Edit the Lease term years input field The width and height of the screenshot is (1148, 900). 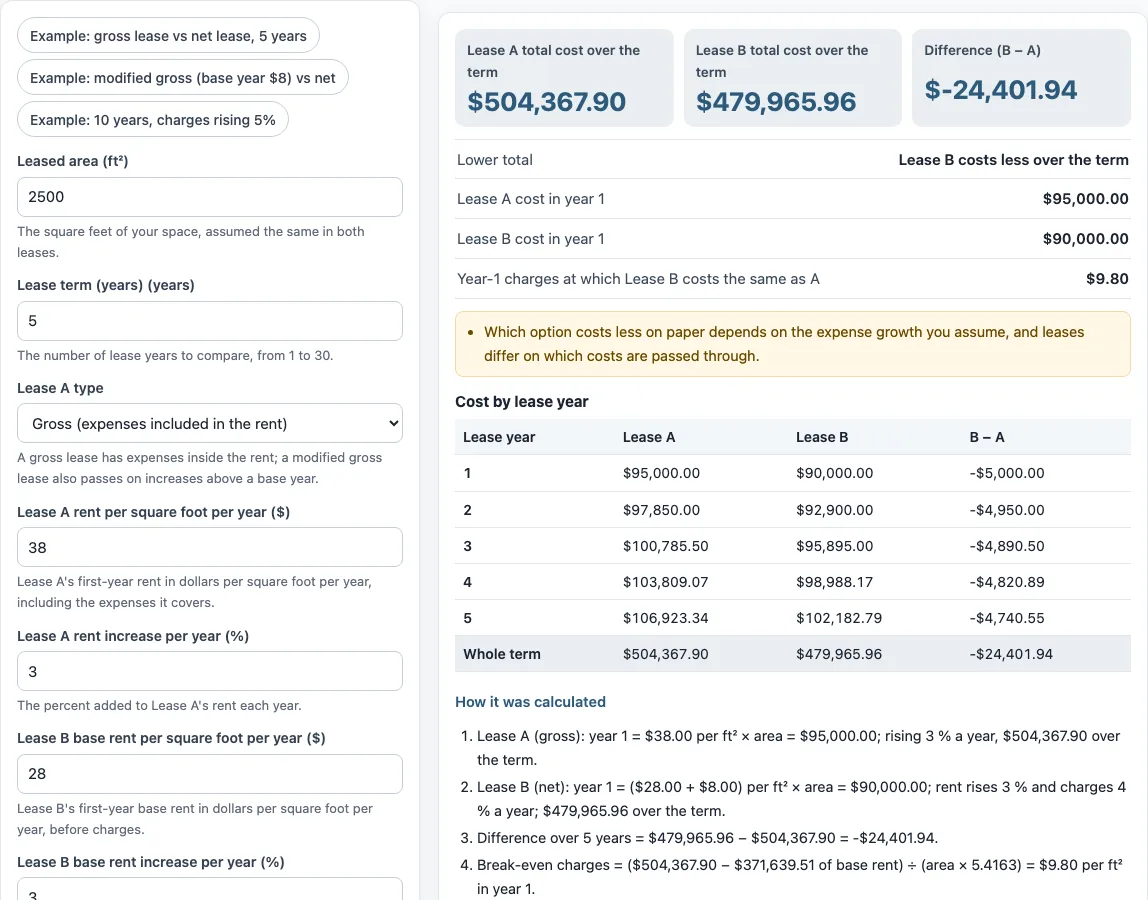click(x=209, y=321)
